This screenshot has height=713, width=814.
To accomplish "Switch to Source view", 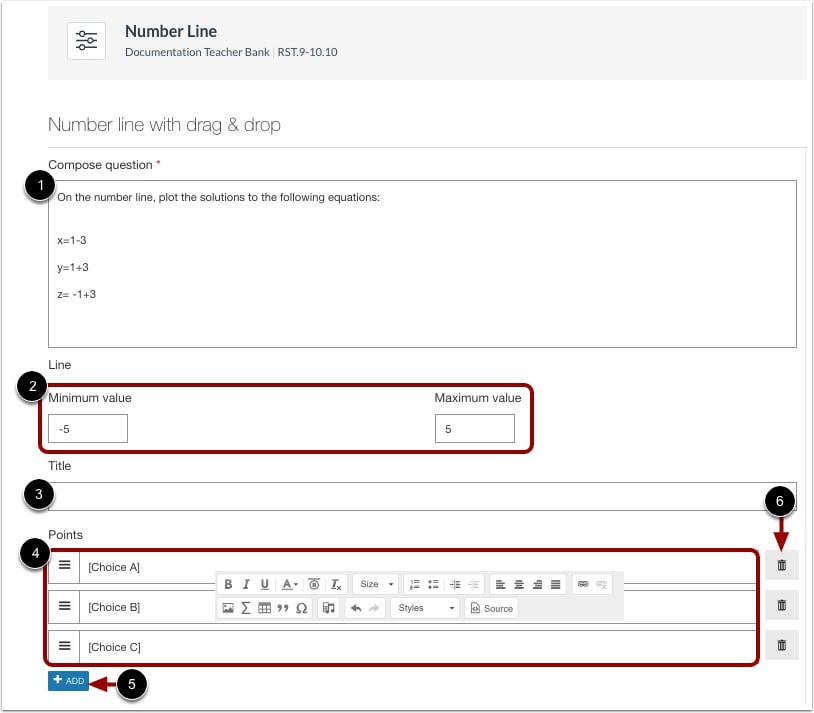I will pyautogui.click(x=492, y=608).
